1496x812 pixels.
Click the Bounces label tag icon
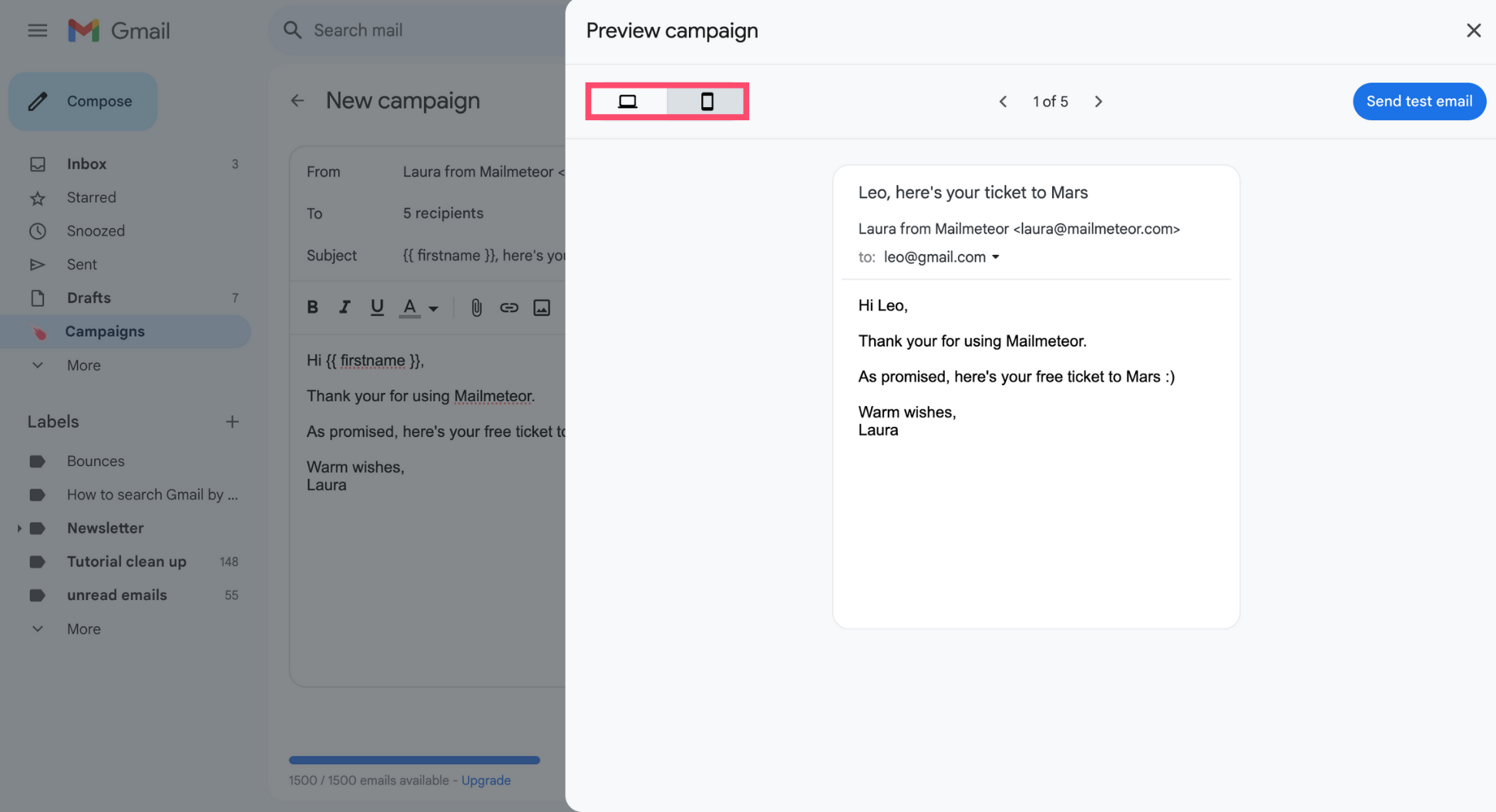point(37,461)
